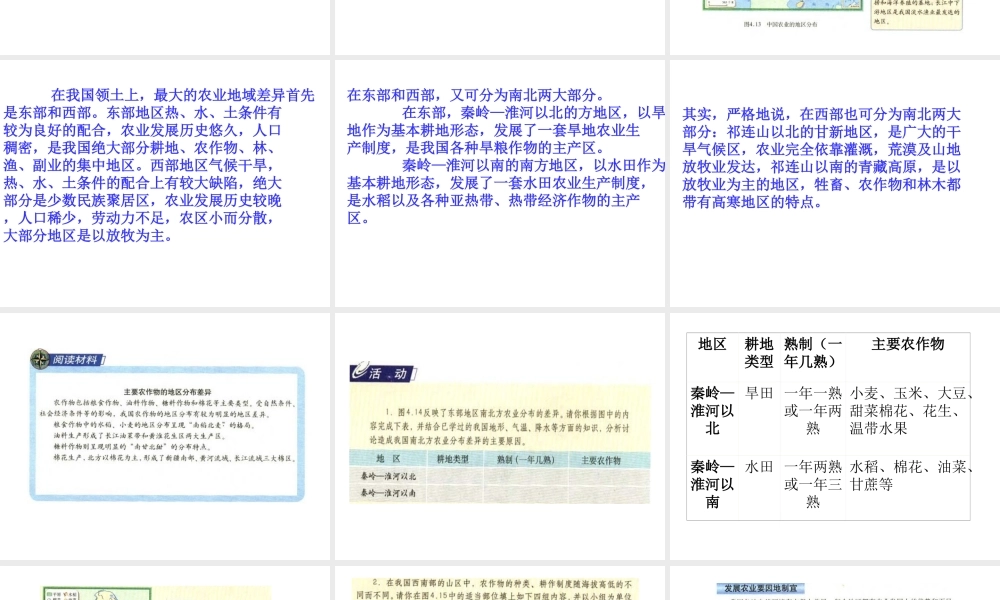This screenshot has height=600, width=1000.
Task: Click the 地区 header in the activity slide table
Action: tap(388, 459)
